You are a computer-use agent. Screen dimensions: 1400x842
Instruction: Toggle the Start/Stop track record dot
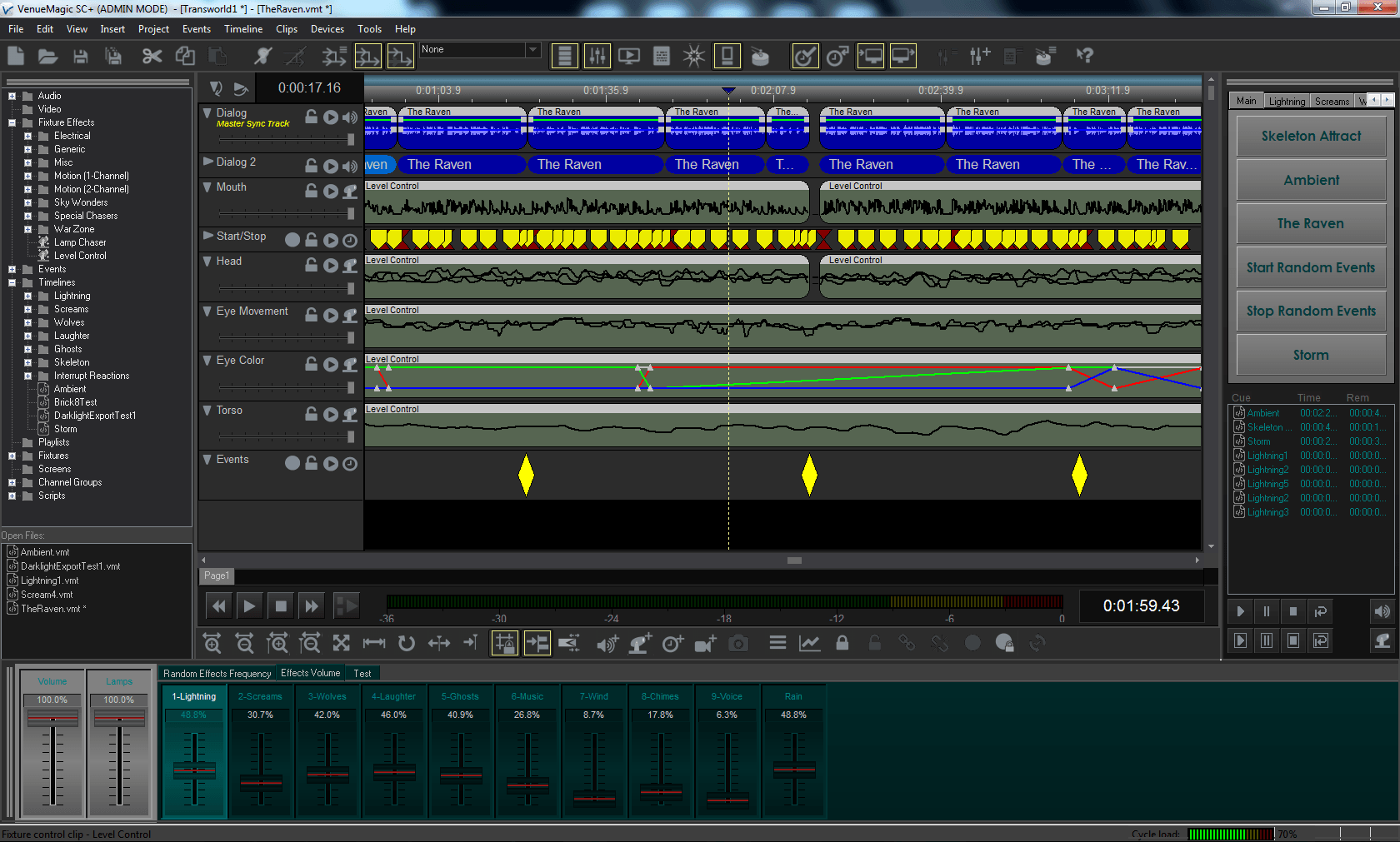click(x=292, y=240)
